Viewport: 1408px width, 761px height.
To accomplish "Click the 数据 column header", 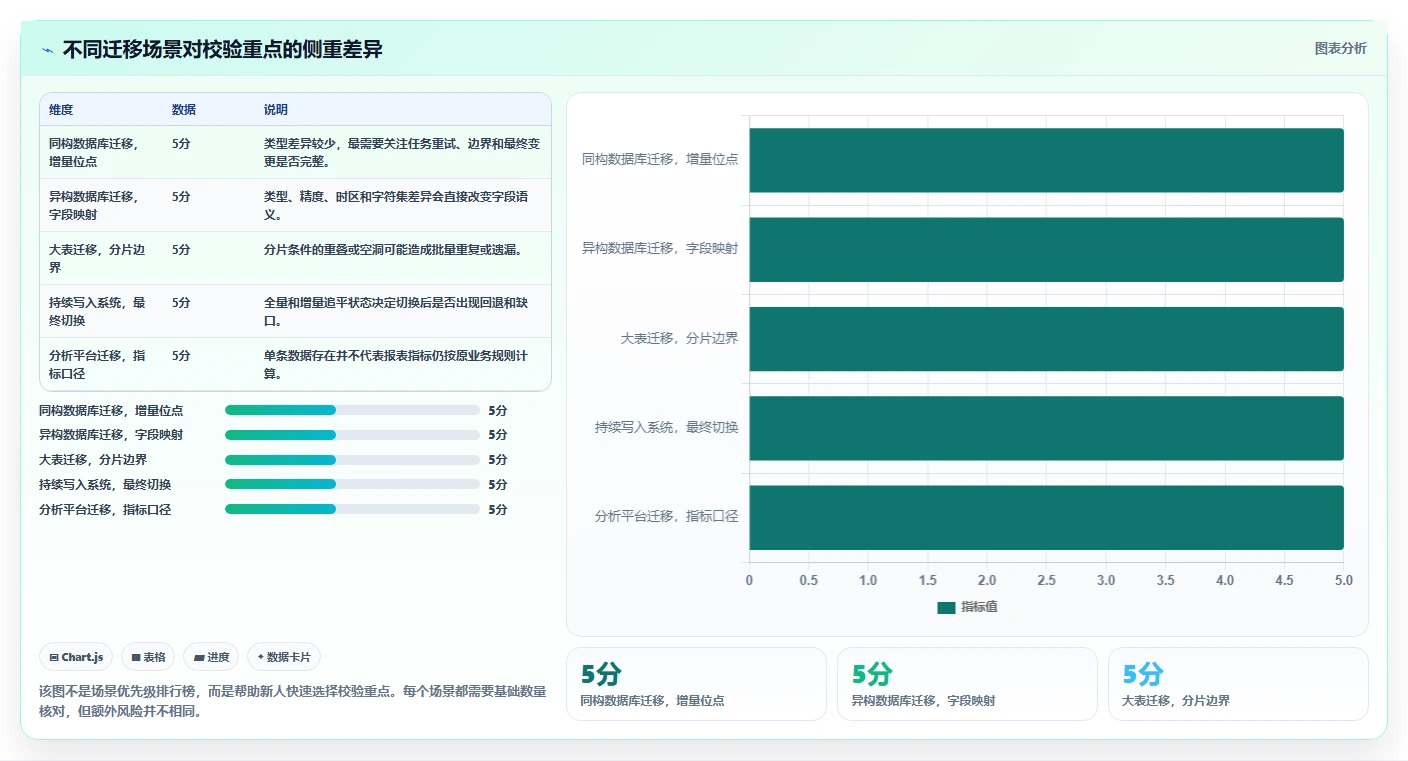I will tap(184, 109).
